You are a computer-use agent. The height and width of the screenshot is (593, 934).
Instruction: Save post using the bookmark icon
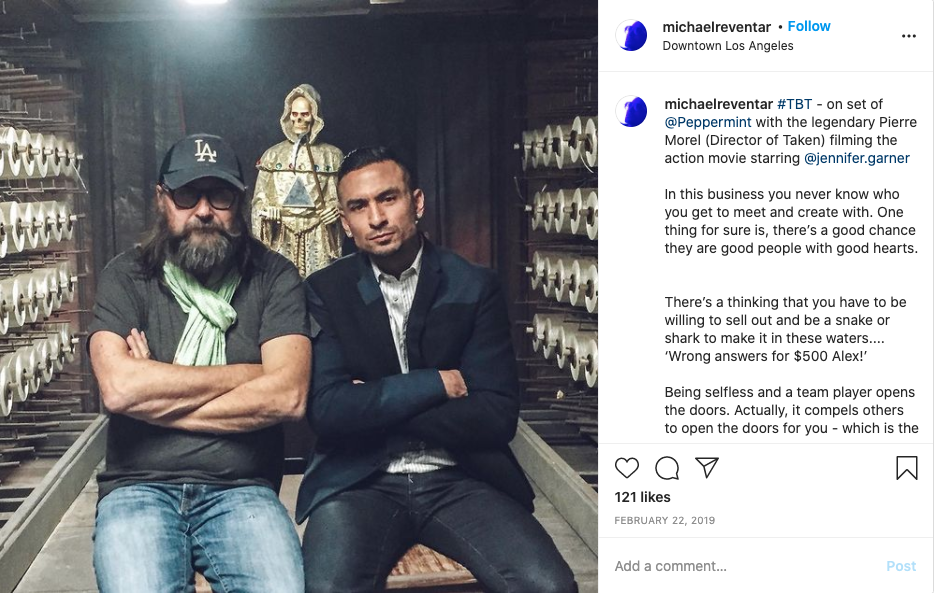906,468
